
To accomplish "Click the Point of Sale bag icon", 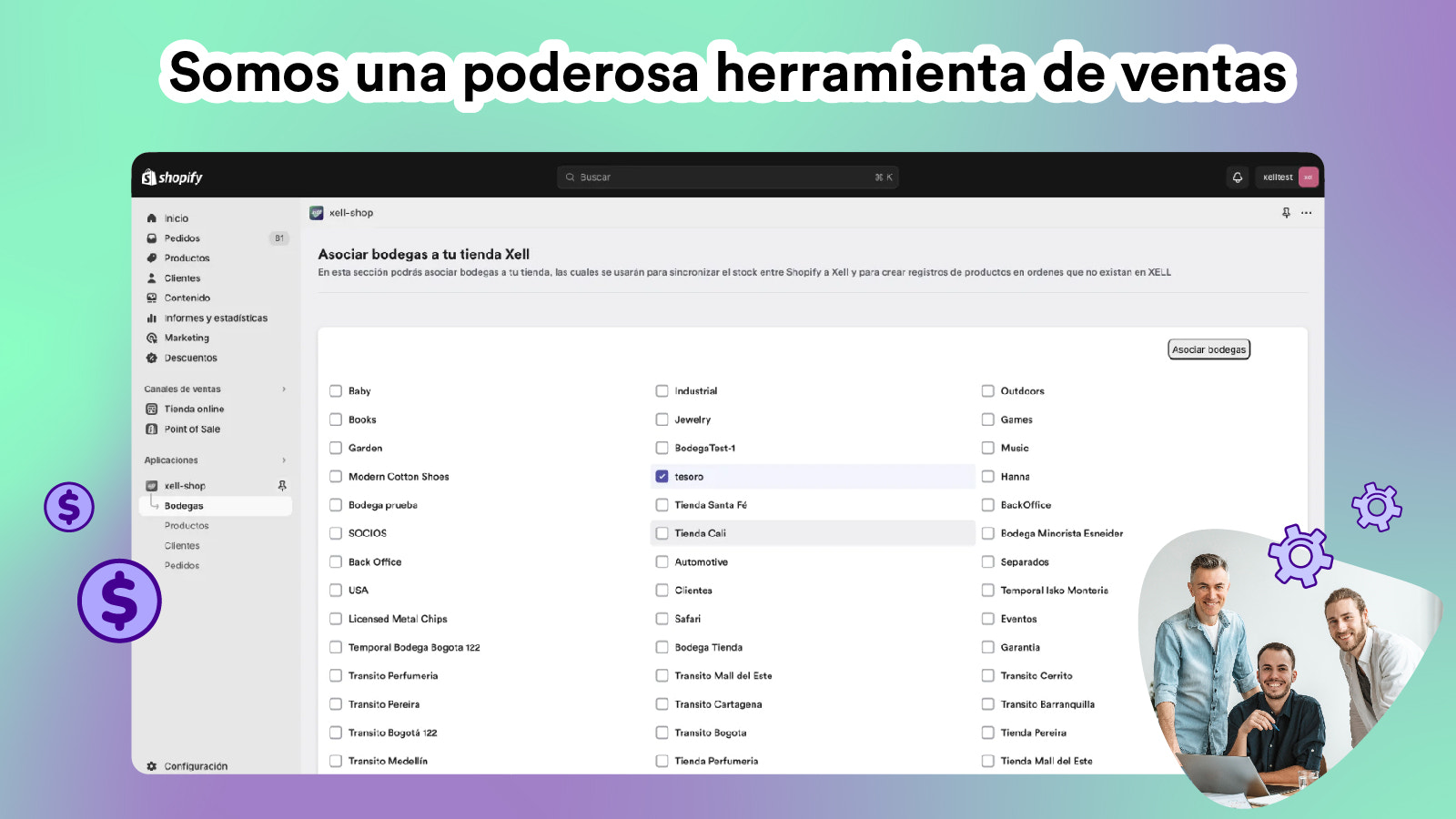I will click(152, 430).
